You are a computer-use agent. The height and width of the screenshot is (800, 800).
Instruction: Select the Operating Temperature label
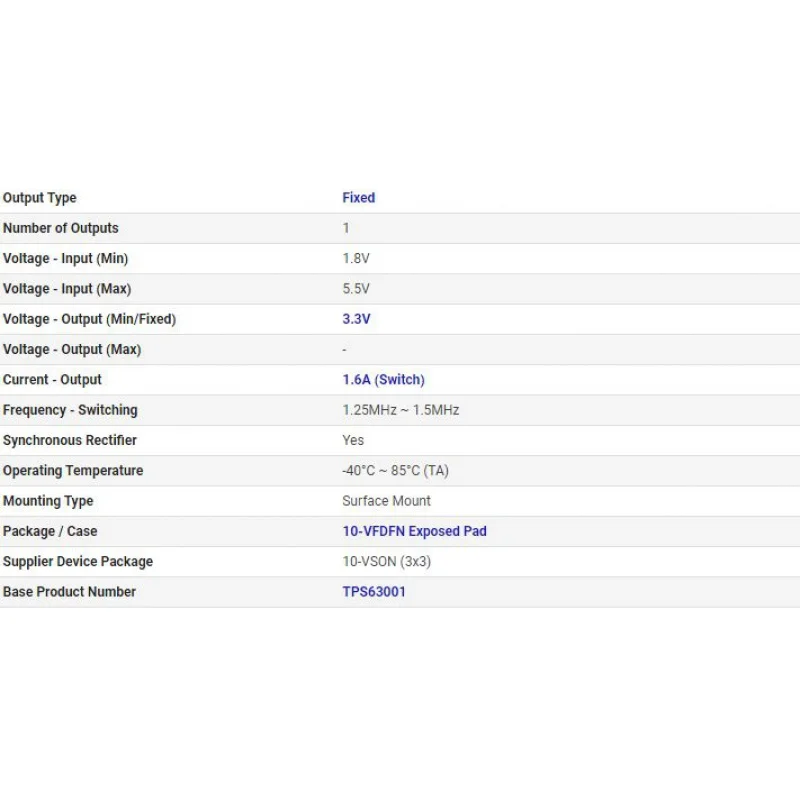(73, 471)
